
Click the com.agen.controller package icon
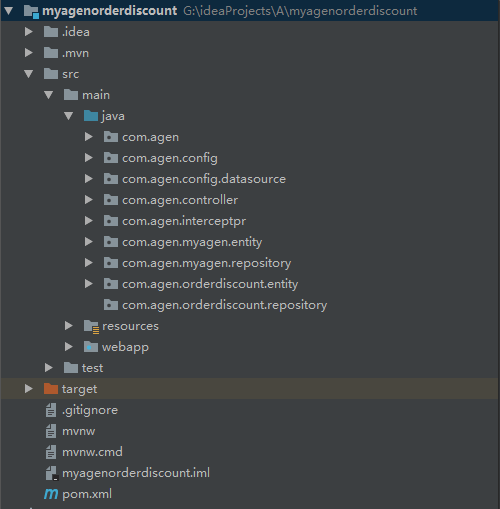(x=111, y=200)
